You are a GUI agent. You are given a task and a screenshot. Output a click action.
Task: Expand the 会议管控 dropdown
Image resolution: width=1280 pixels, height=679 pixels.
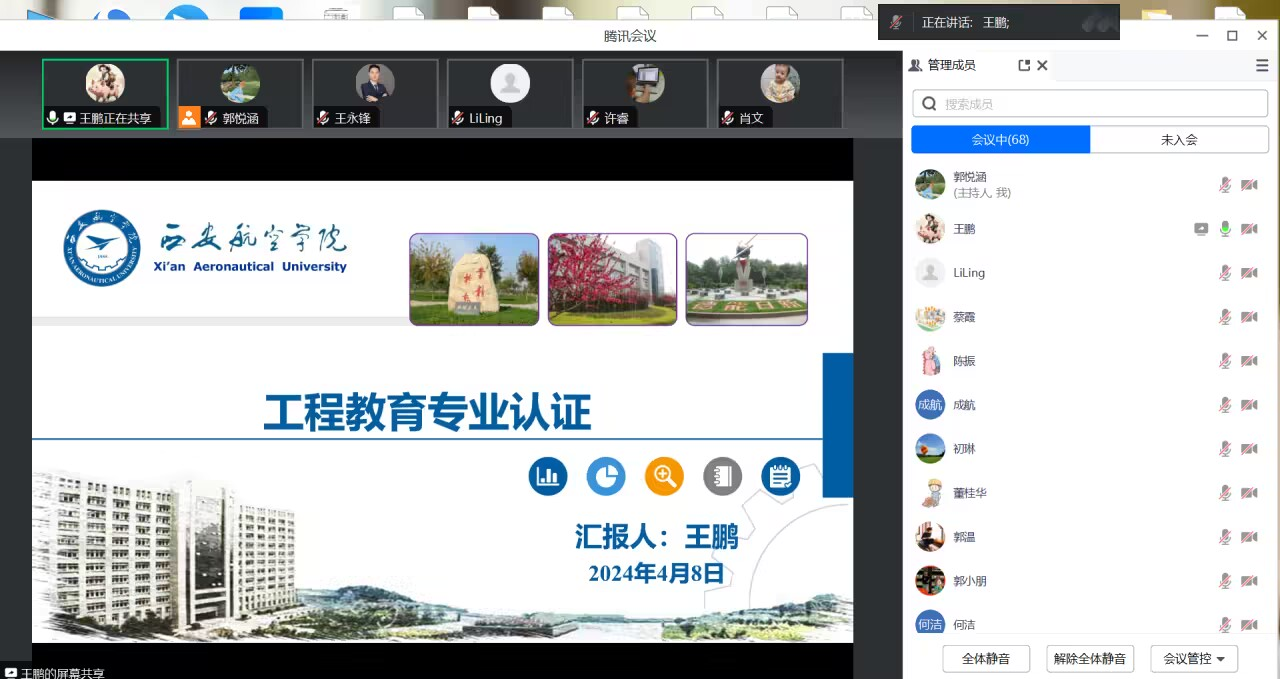[1194, 659]
